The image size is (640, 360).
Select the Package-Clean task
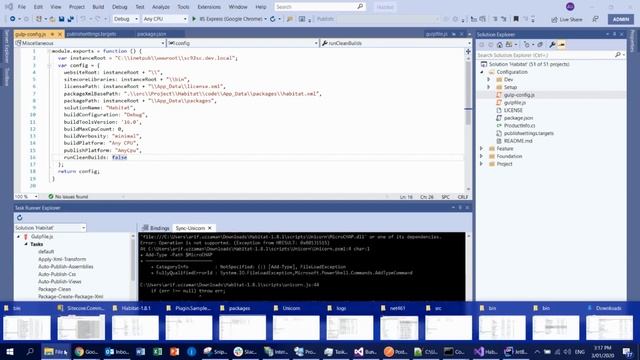click(55, 289)
